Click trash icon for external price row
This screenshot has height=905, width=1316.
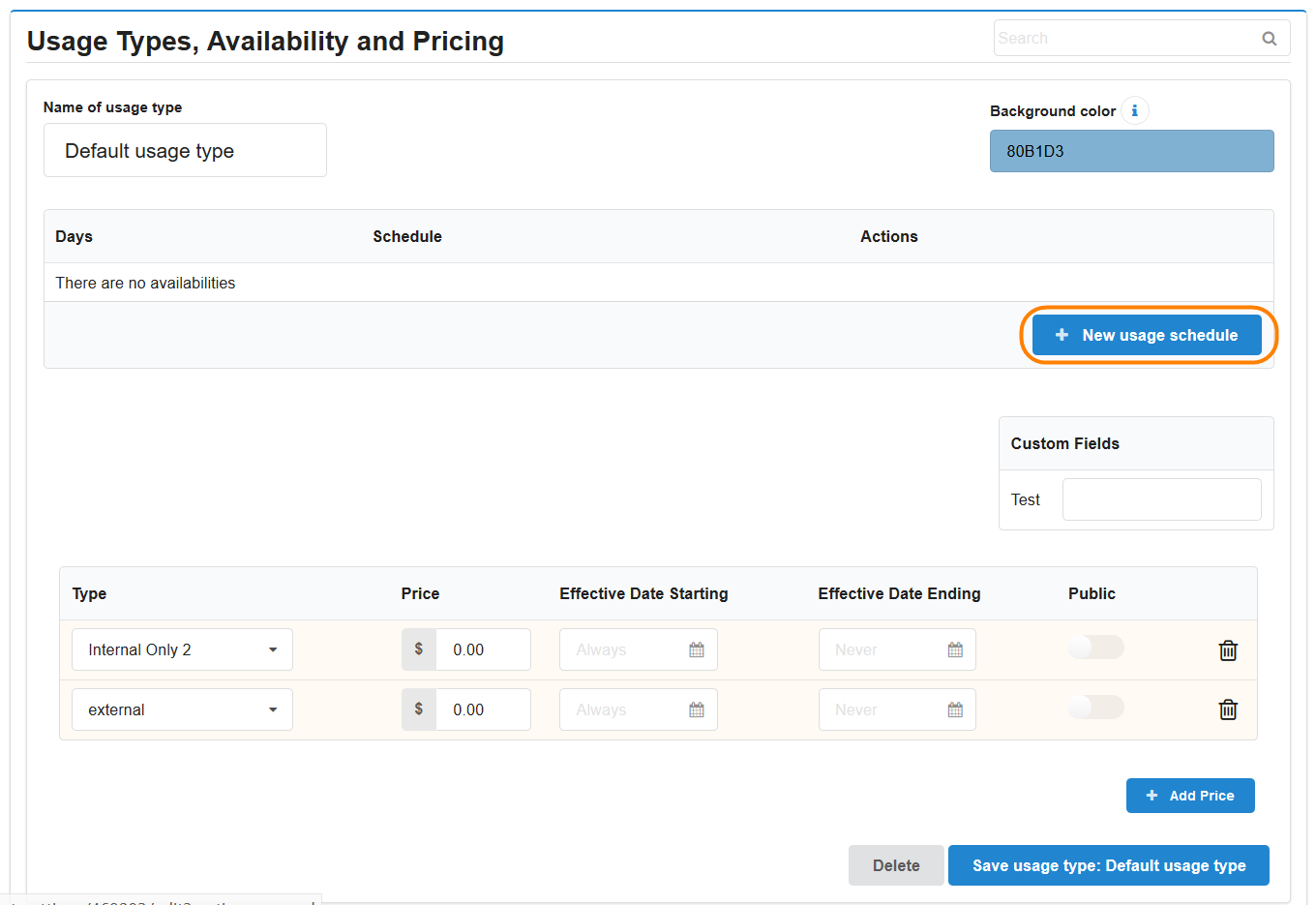(1228, 710)
